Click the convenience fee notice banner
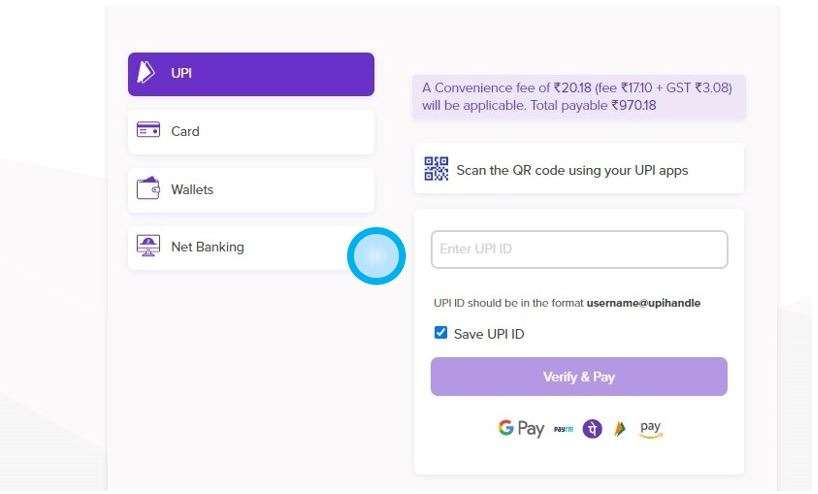The width and height of the screenshot is (818, 494). [x=578, y=97]
